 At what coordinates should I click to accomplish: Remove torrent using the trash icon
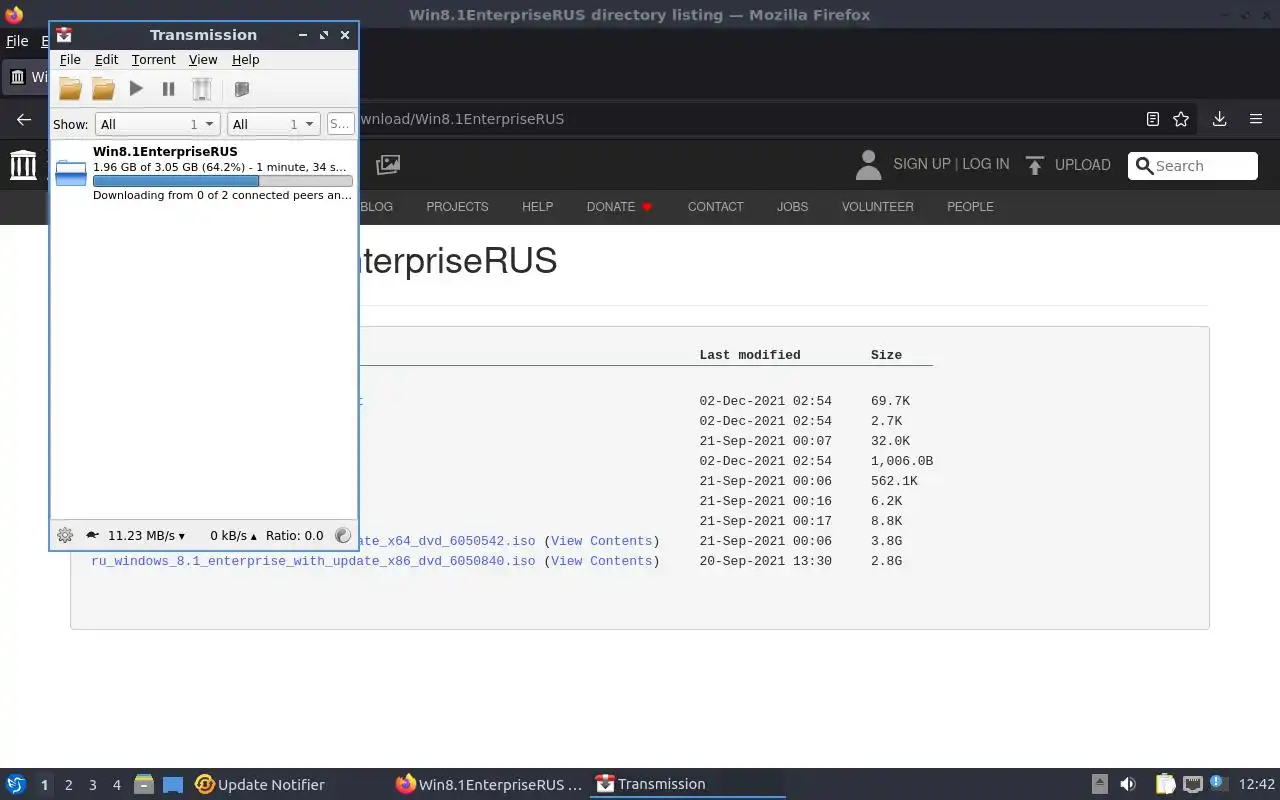[202, 89]
